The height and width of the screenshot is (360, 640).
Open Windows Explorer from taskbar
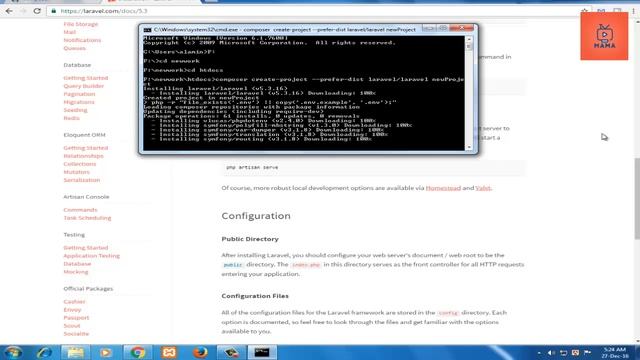tap(75, 352)
